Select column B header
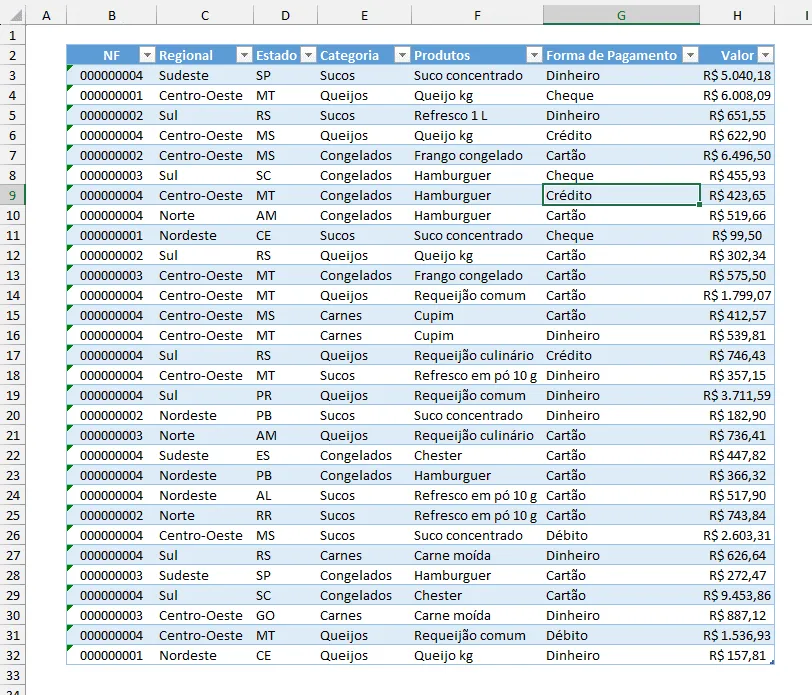This screenshot has height=695, width=812. tap(111, 16)
